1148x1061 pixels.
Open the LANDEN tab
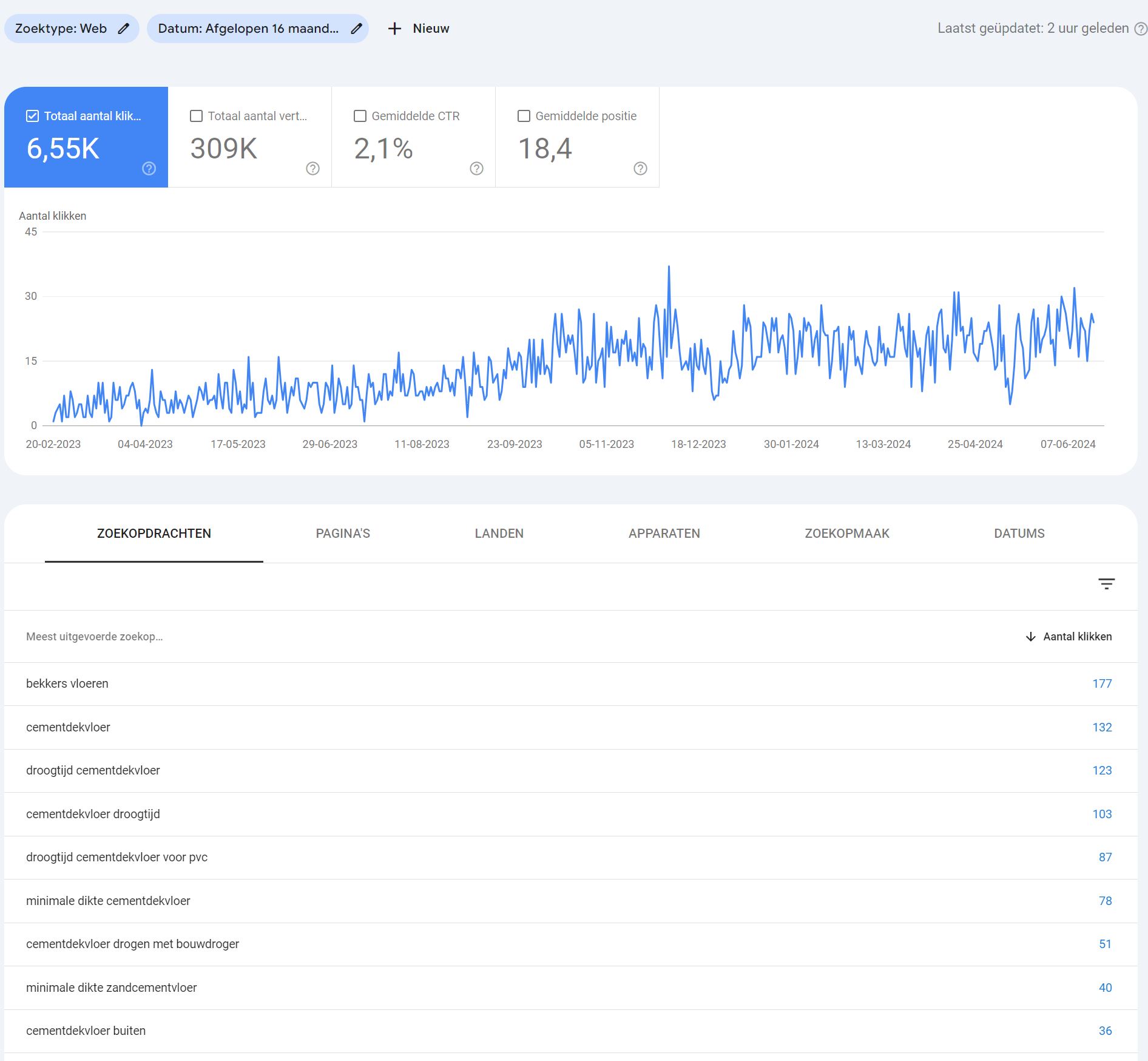(499, 534)
